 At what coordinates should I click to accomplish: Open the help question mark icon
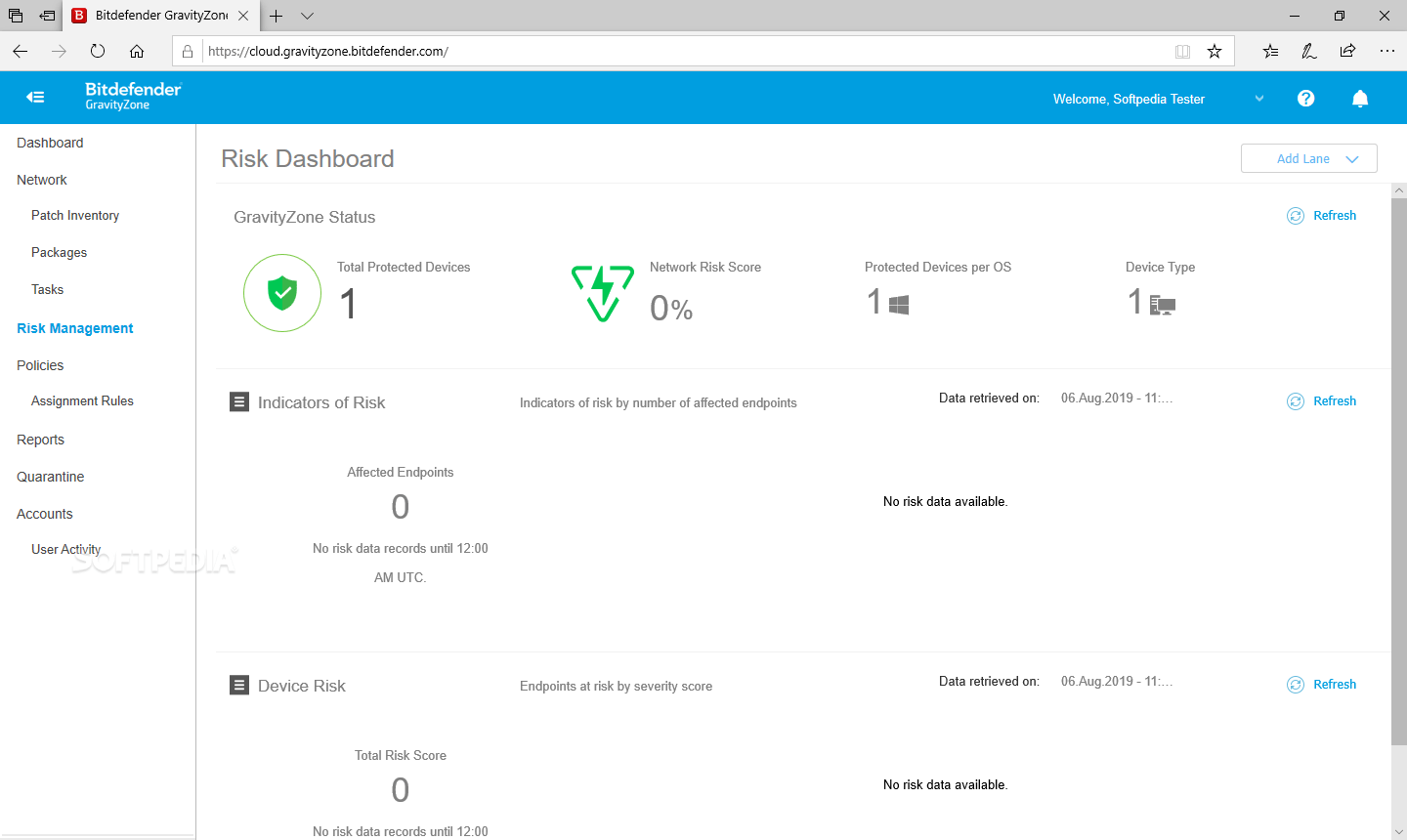click(x=1305, y=98)
